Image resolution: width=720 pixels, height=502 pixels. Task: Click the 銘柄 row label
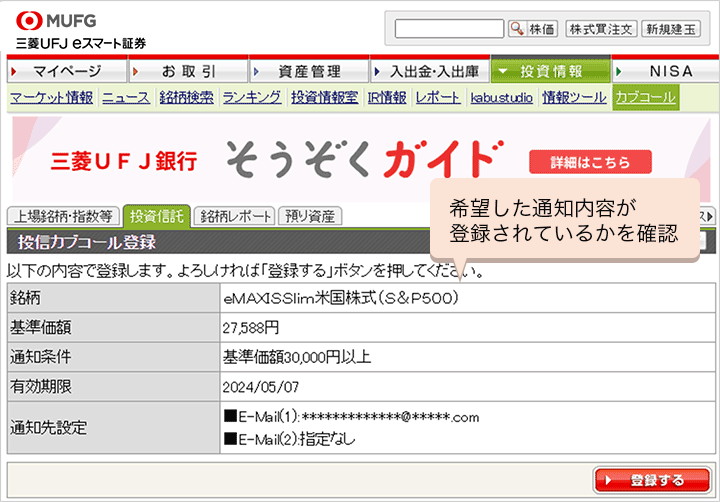point(25,298)
